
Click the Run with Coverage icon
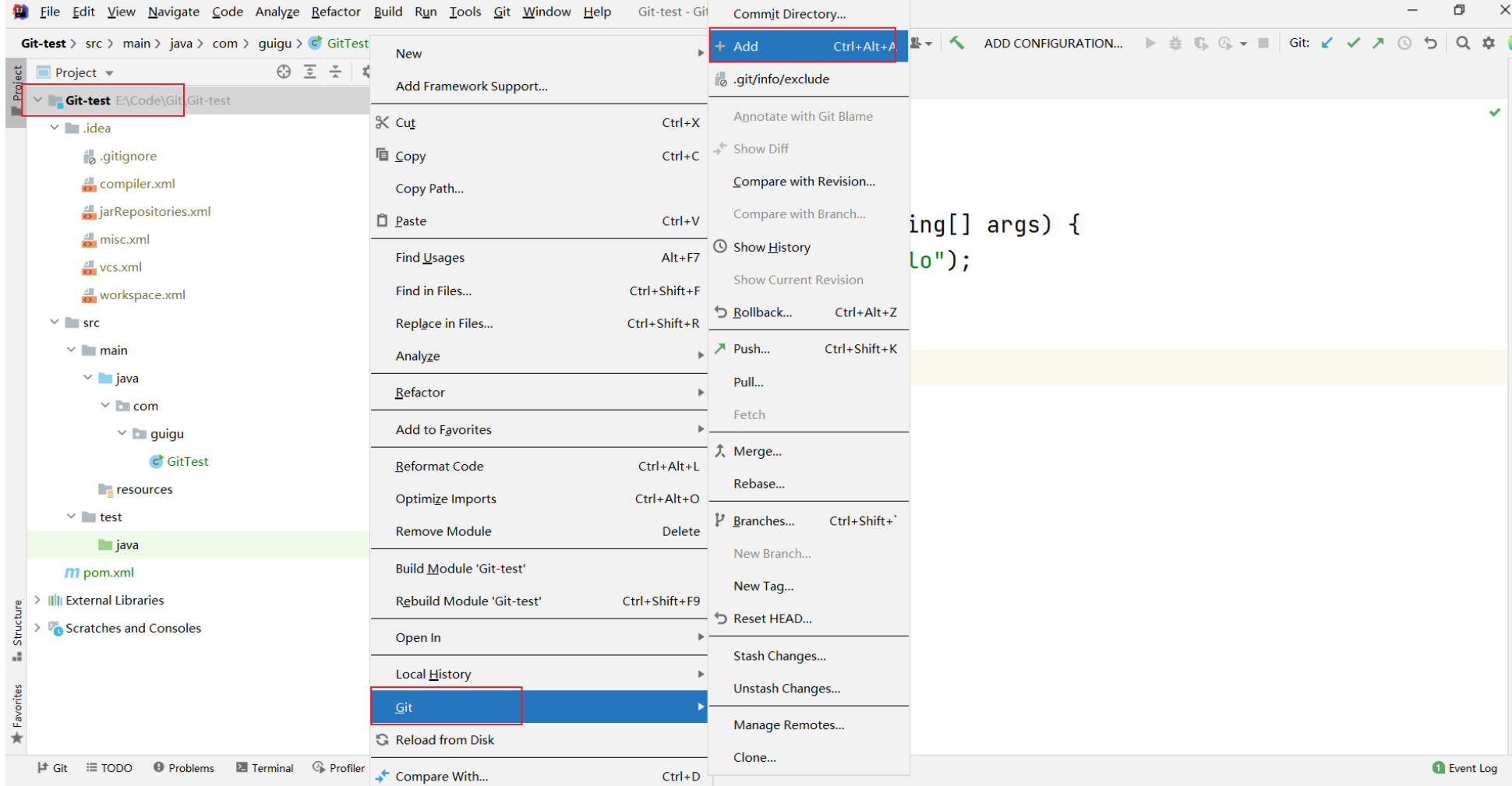(x=1201, y=43)
